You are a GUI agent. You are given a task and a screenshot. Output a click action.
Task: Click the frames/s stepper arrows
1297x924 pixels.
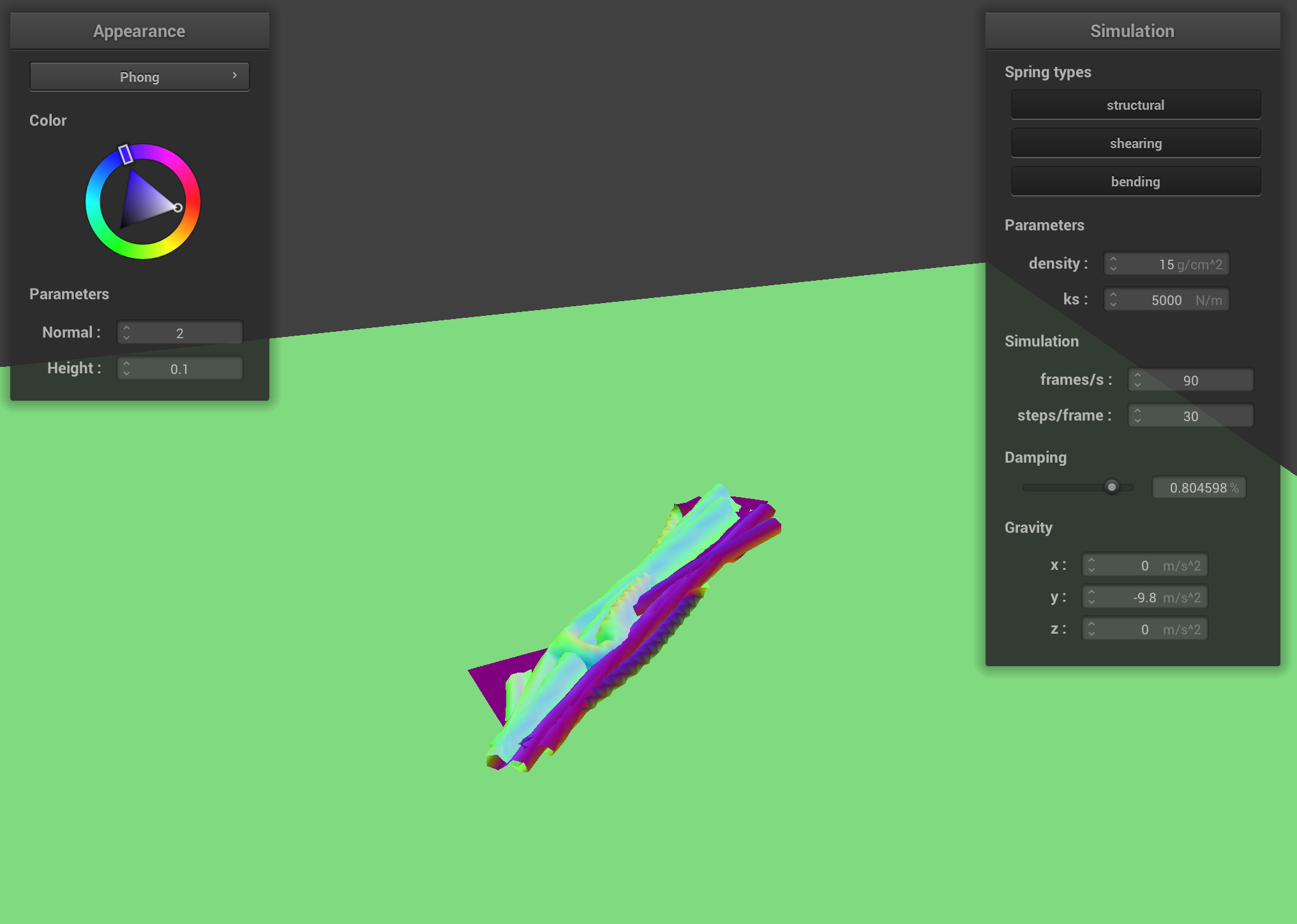tap(1137, 380)
